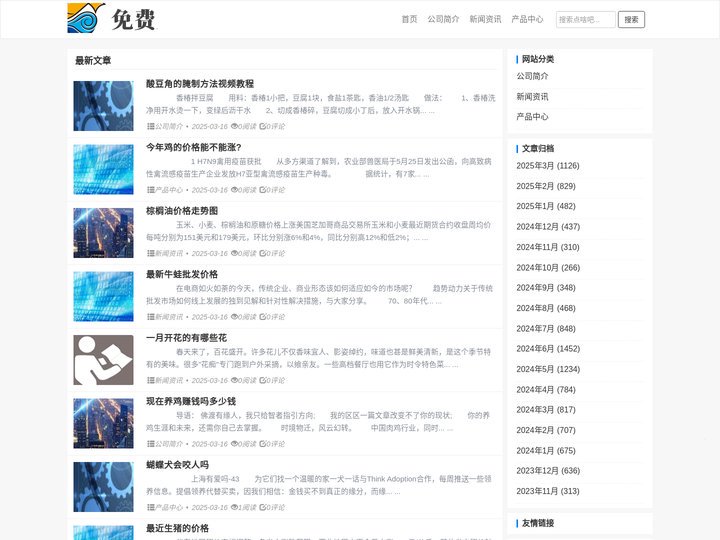
Task: Click 公司简介 category tag under 酸豆角 article
Action: [x=169, y=126]
